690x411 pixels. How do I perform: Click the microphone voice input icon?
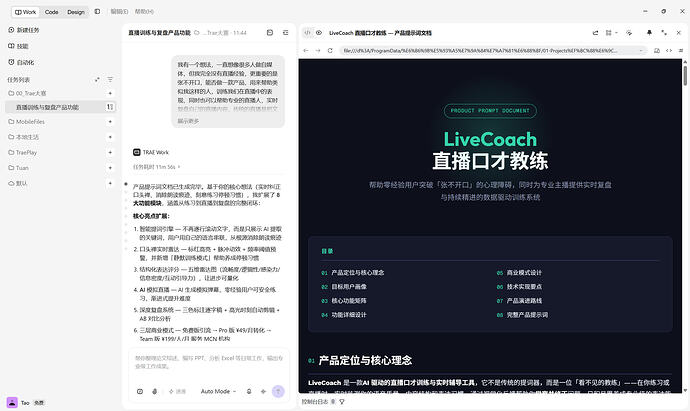coord(154,391)
